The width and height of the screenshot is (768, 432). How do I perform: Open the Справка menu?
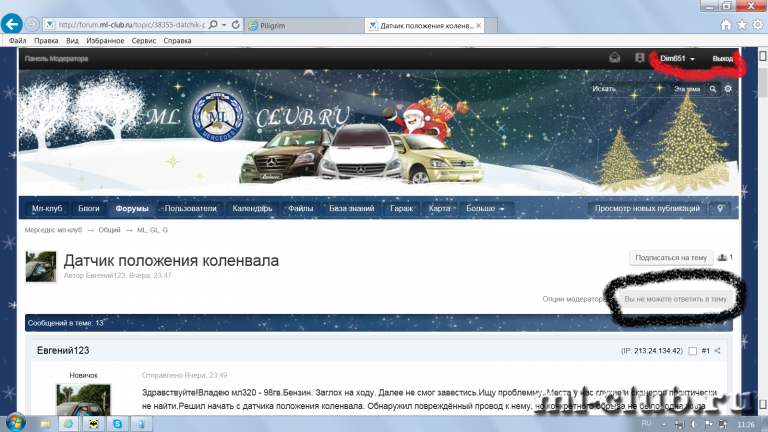pyautogui.click(x=177, y=41)
